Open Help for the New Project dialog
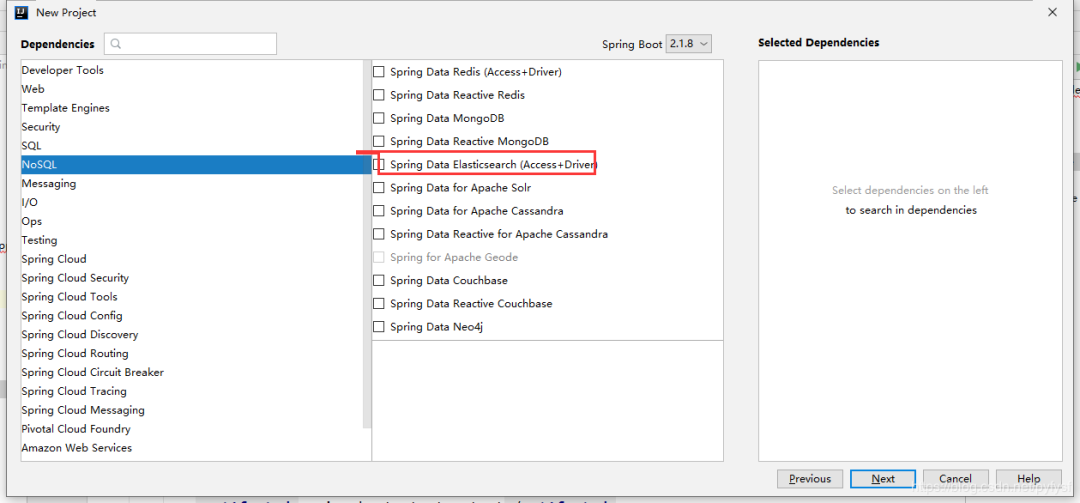Image resolution: width=1080 pixels, height=503 pixels. [x=1028, y=479]
